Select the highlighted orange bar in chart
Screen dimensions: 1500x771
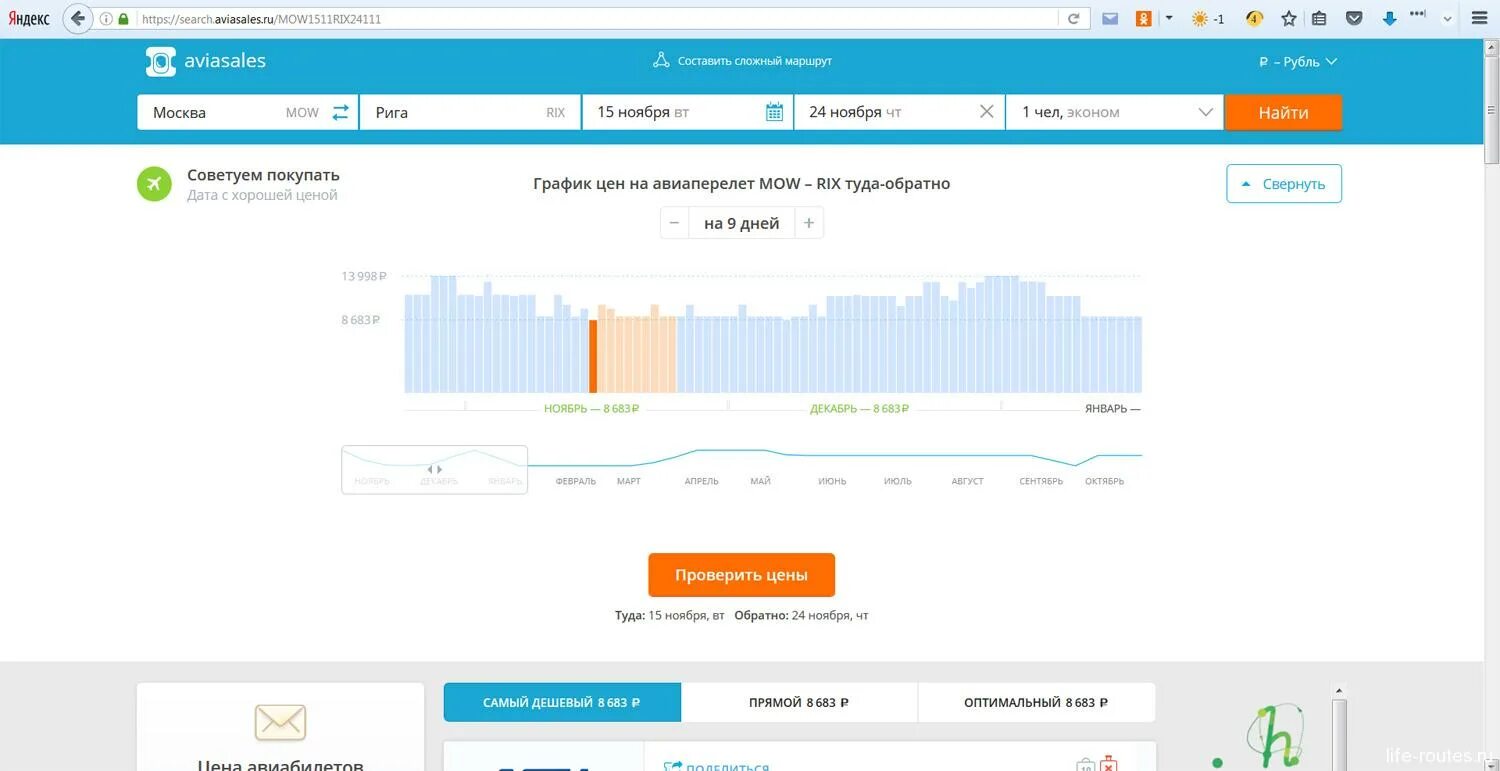593,356
